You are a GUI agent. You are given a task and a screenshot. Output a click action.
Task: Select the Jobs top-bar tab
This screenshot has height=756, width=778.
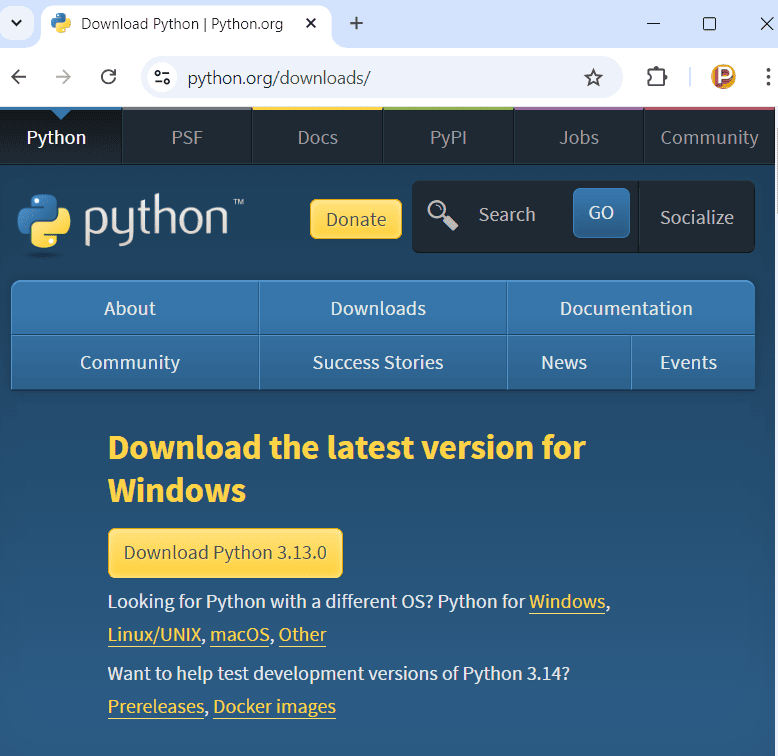coord(579,137)
